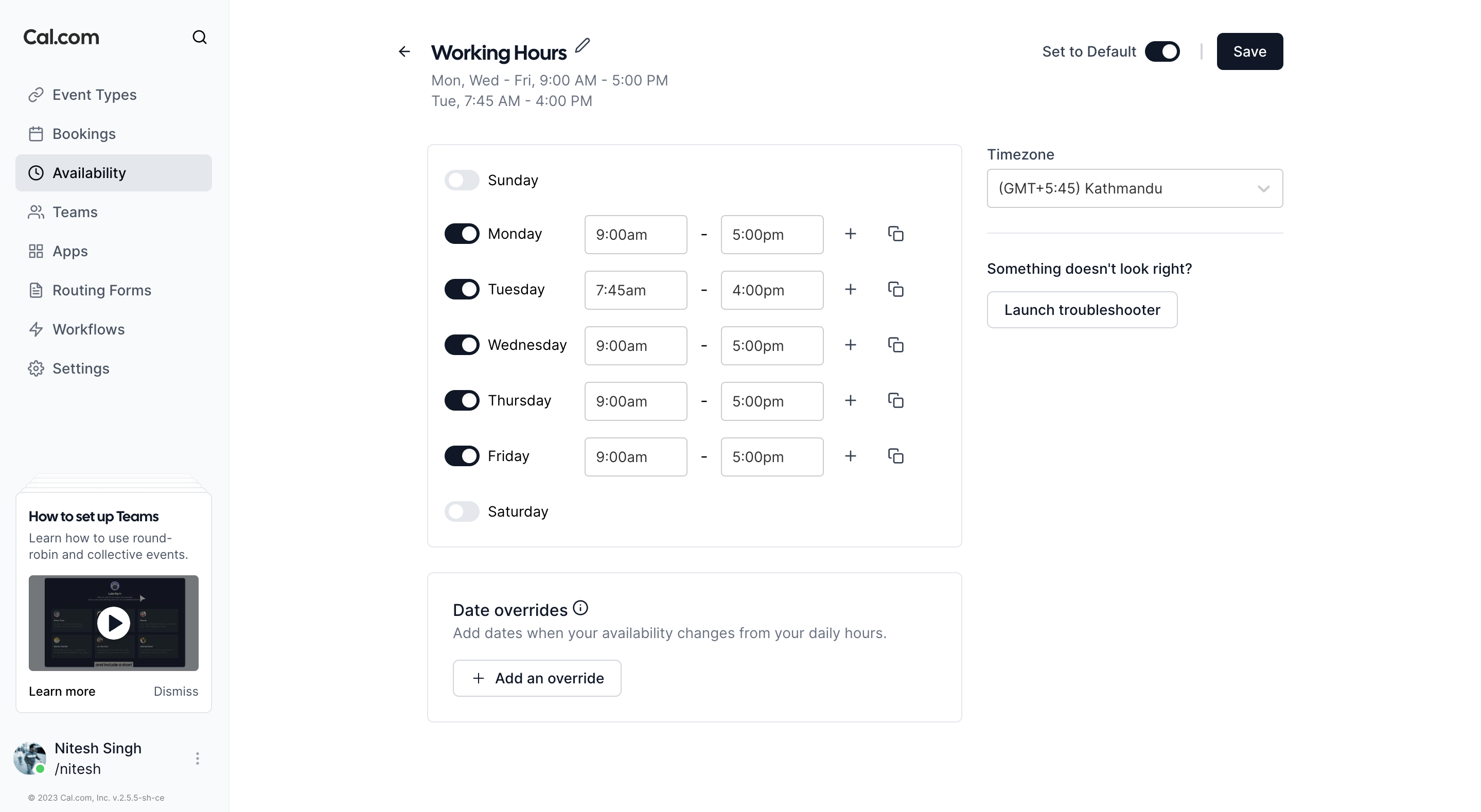The image size is (1481, 812).
Task: Play the Teams setup video thumbnail
Action: click(113, 623)
